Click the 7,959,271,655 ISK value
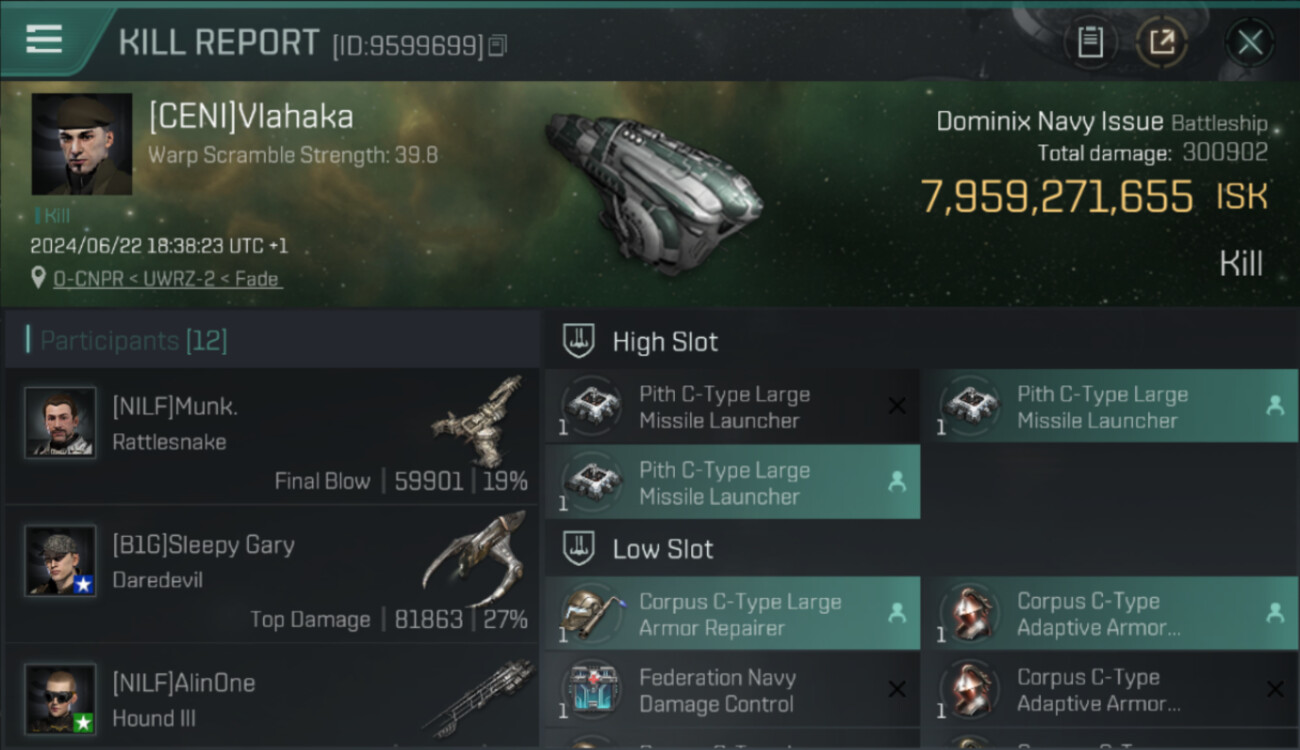 tap(1057, 197)
